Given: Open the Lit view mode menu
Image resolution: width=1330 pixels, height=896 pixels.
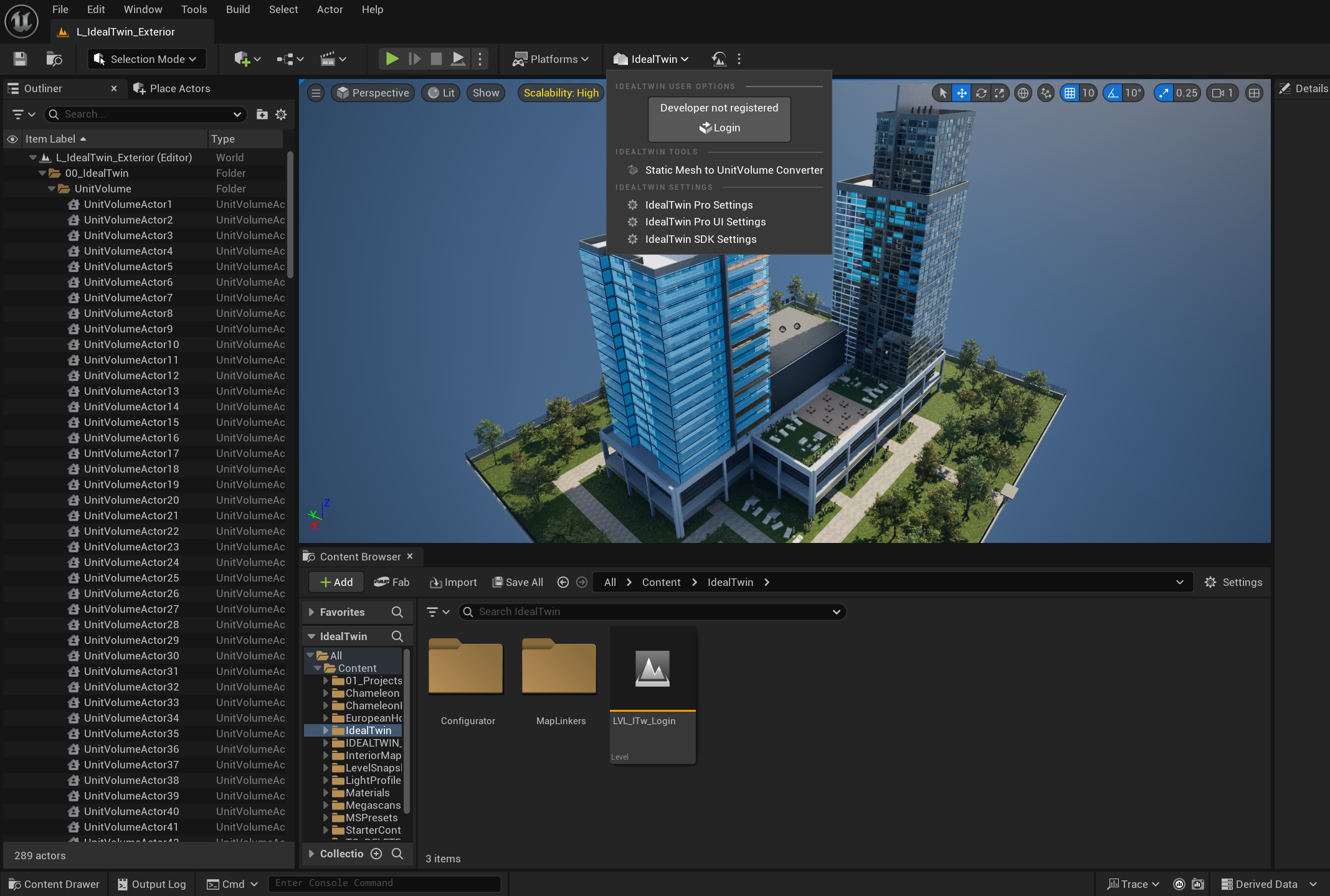Looking at the screenshot, I should (x=441, y=93).
